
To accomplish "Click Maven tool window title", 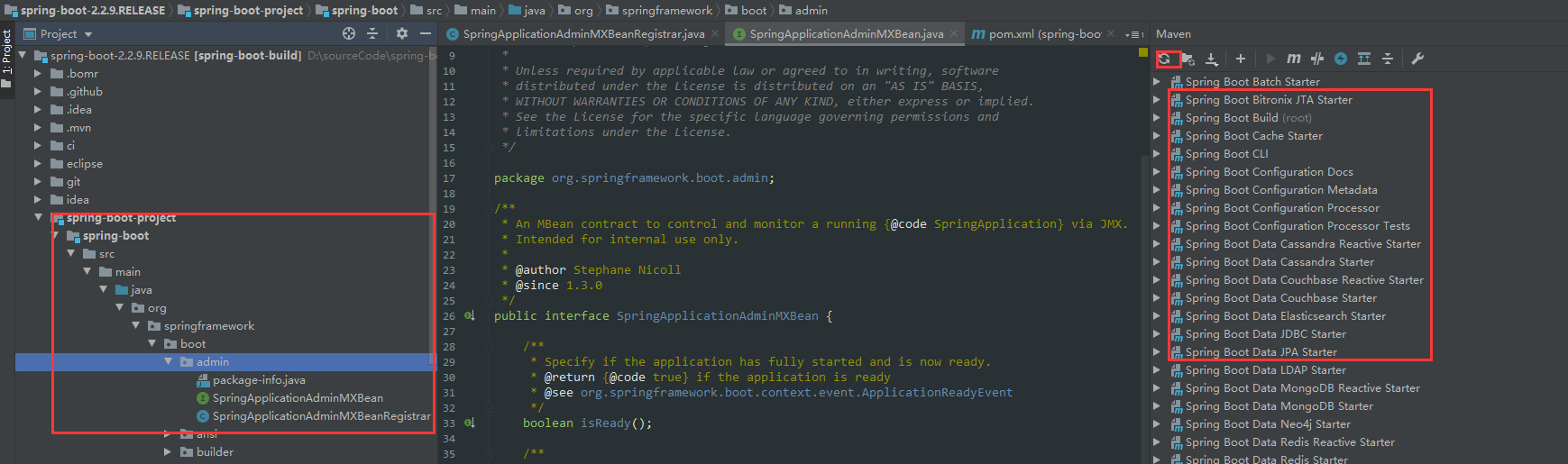I will click(1173, 34).
